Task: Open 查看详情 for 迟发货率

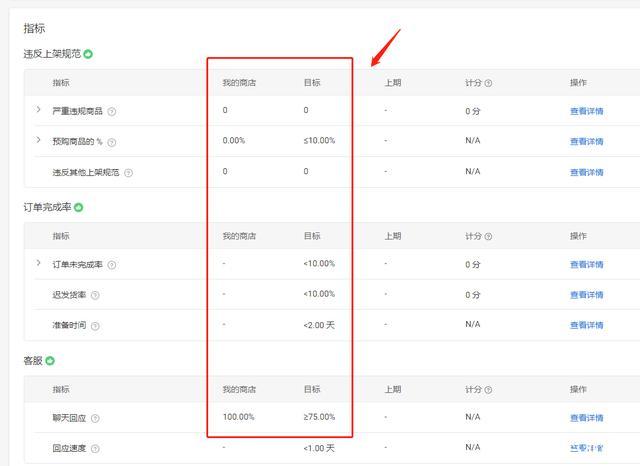Action: (587, 295)
